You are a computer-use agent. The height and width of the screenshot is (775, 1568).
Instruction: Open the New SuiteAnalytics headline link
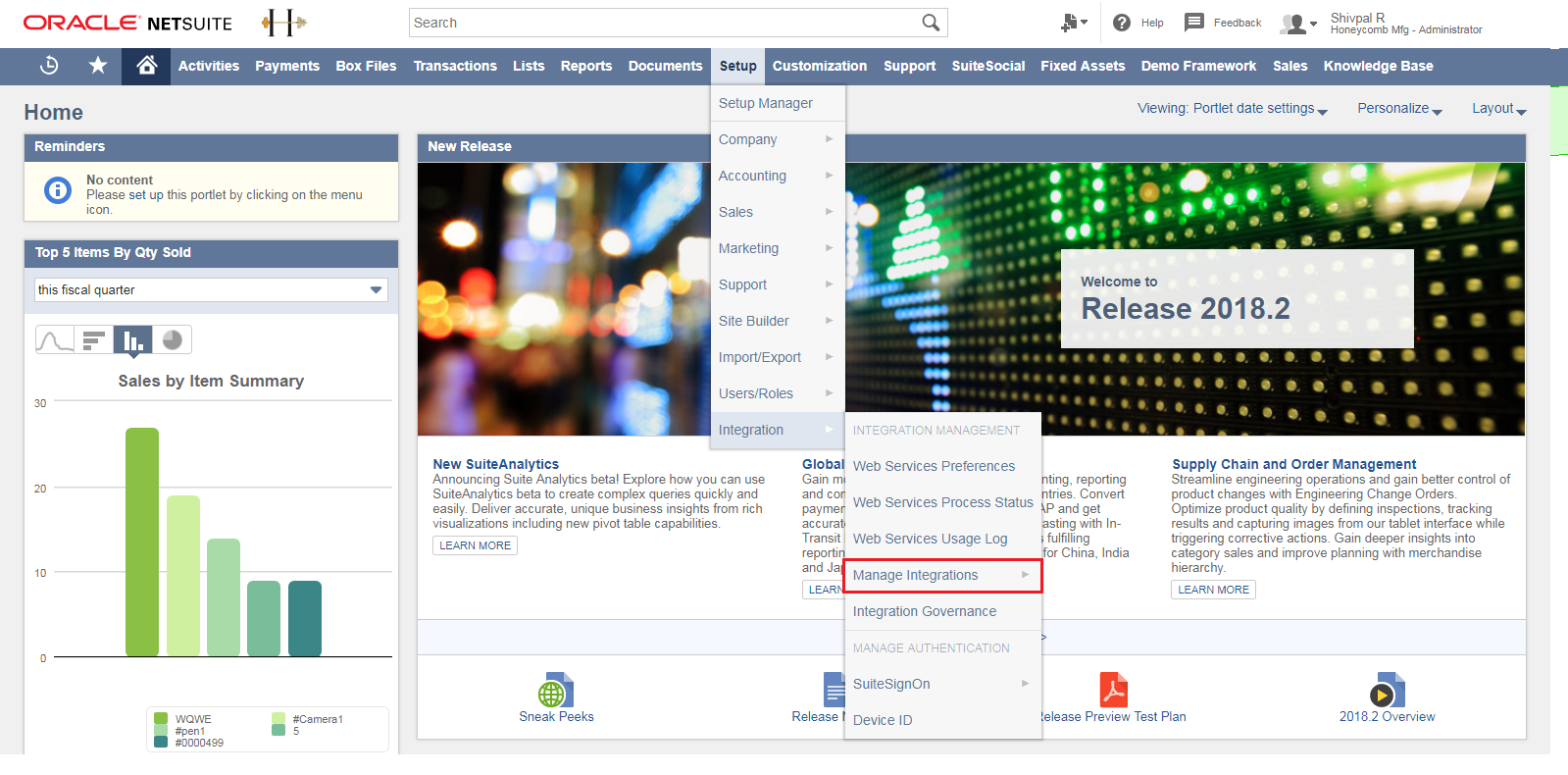point(496,464)
